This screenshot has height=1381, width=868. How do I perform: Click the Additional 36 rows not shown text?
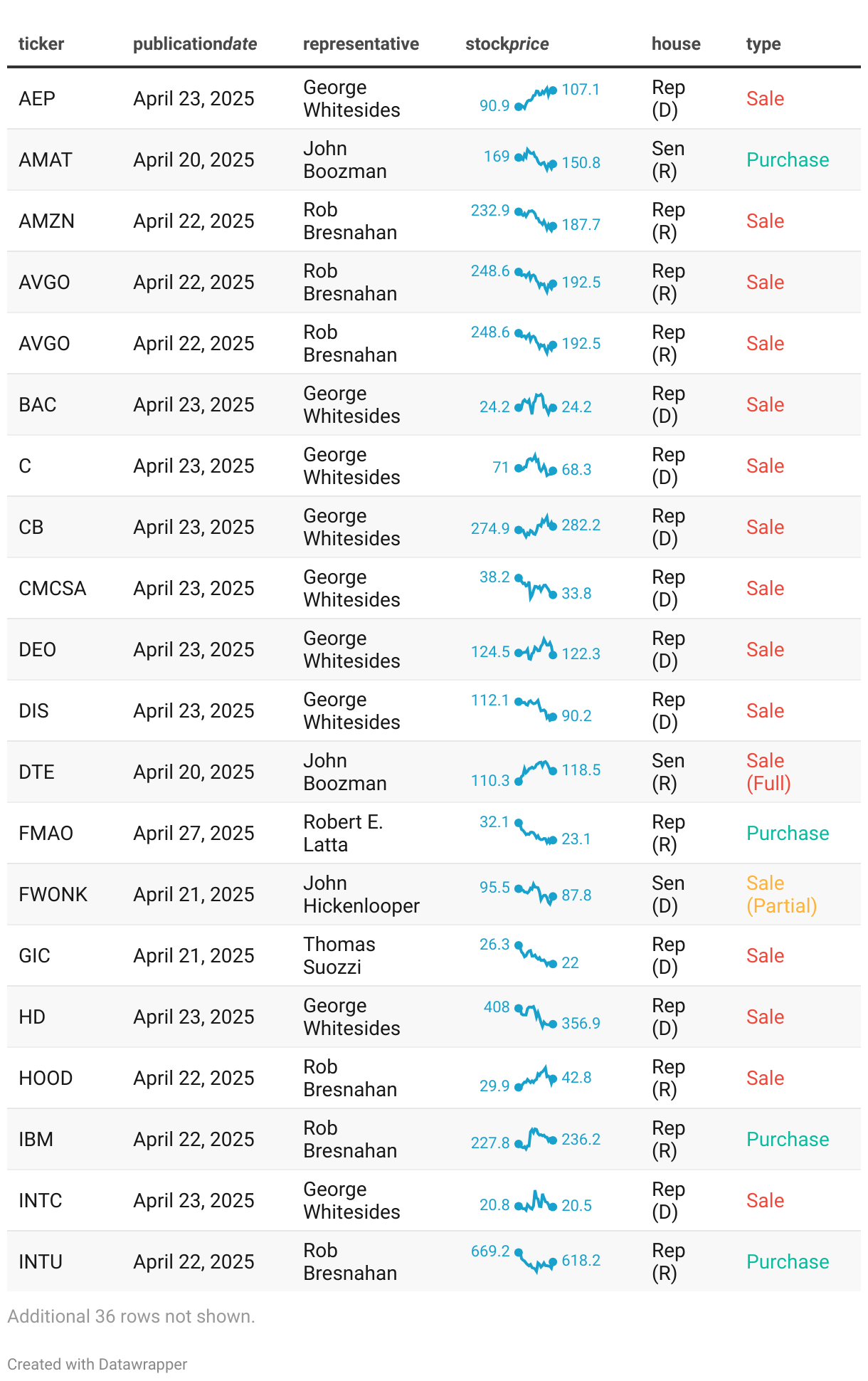click(131, 1316)
